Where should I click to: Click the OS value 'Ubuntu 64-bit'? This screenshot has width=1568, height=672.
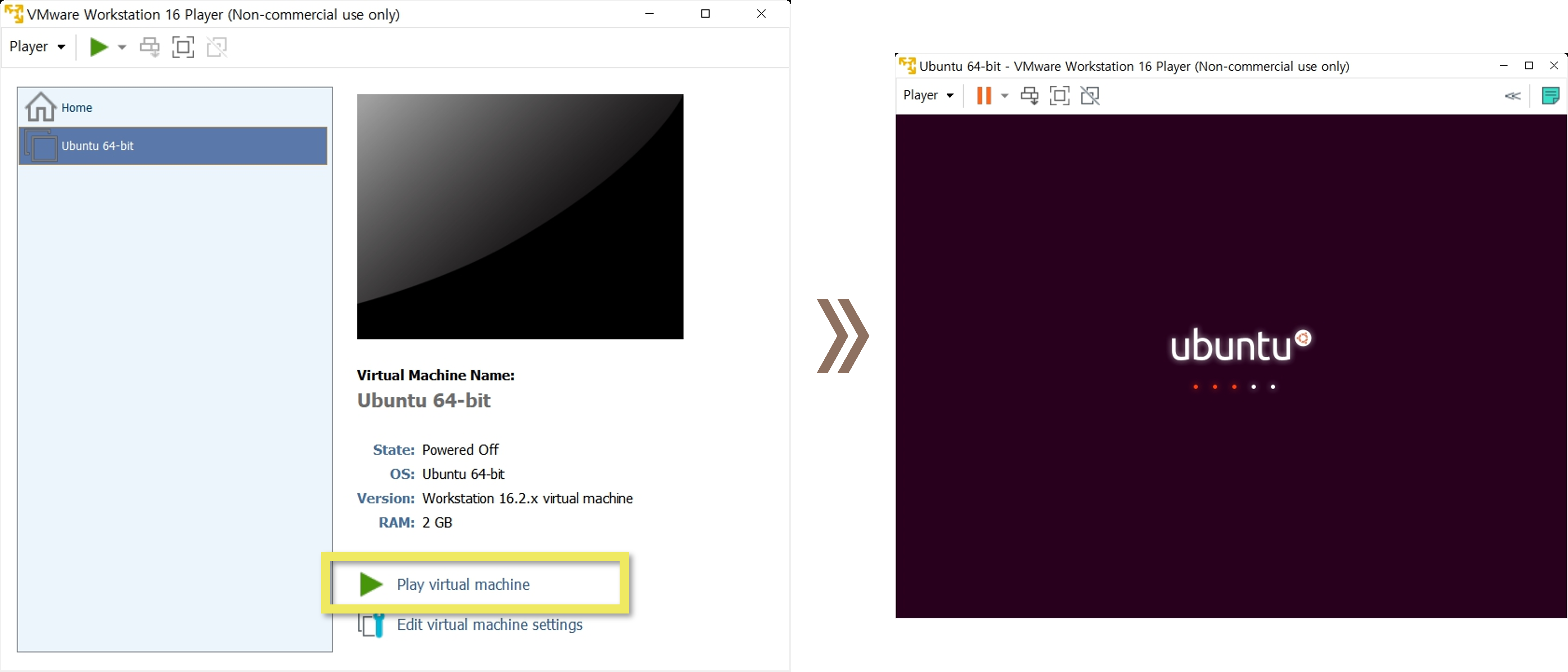coord(463,474)
